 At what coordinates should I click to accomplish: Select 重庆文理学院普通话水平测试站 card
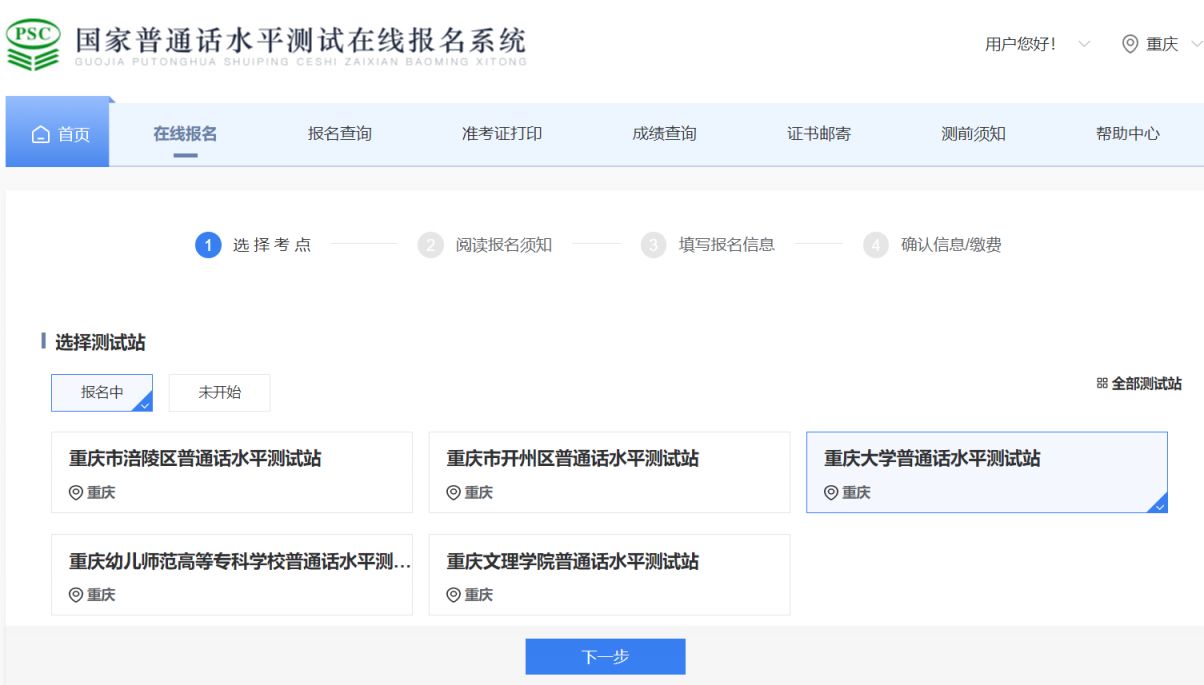coord(609,574)
